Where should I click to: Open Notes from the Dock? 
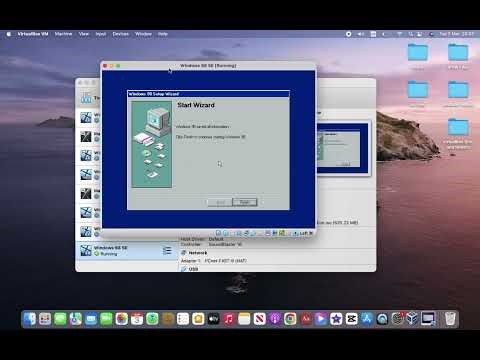tap(244, 319)
